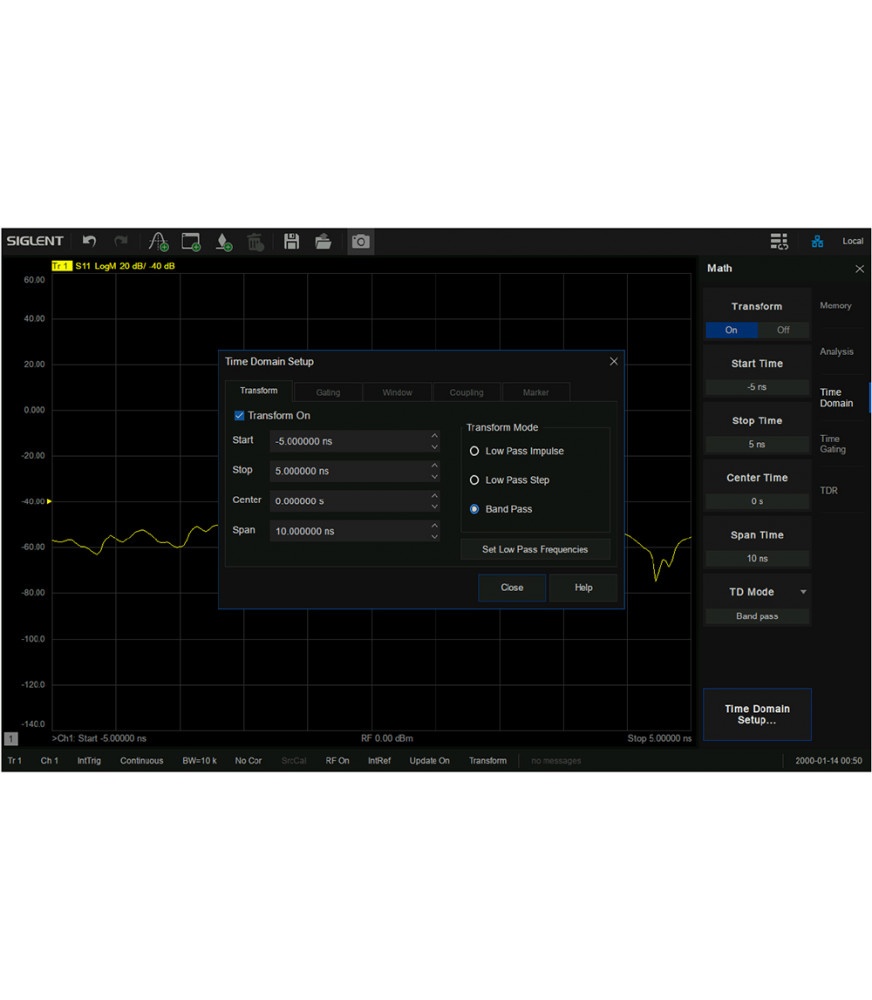
Task: Turn Transform Off in Math panel
Action: 783,330
